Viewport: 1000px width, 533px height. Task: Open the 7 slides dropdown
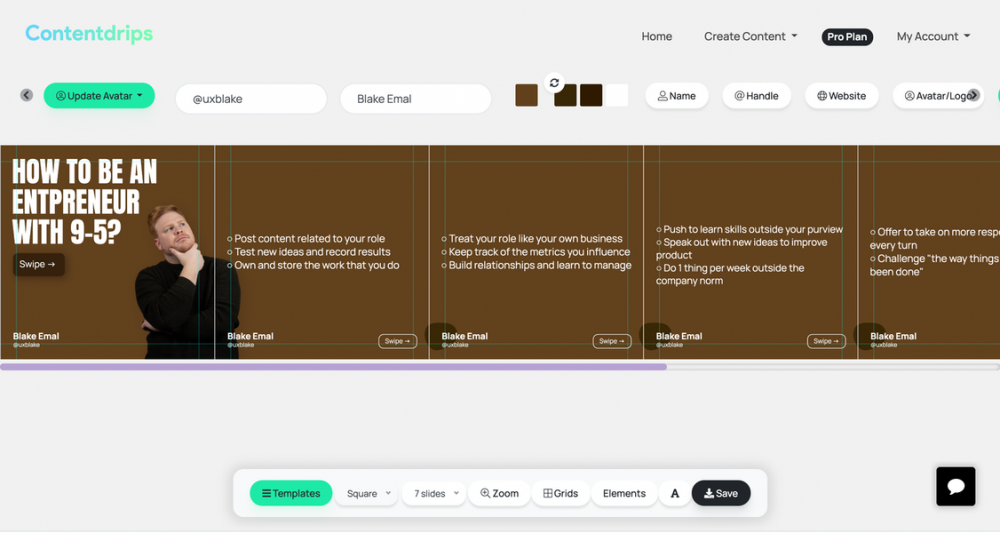[x=435, y=493]
